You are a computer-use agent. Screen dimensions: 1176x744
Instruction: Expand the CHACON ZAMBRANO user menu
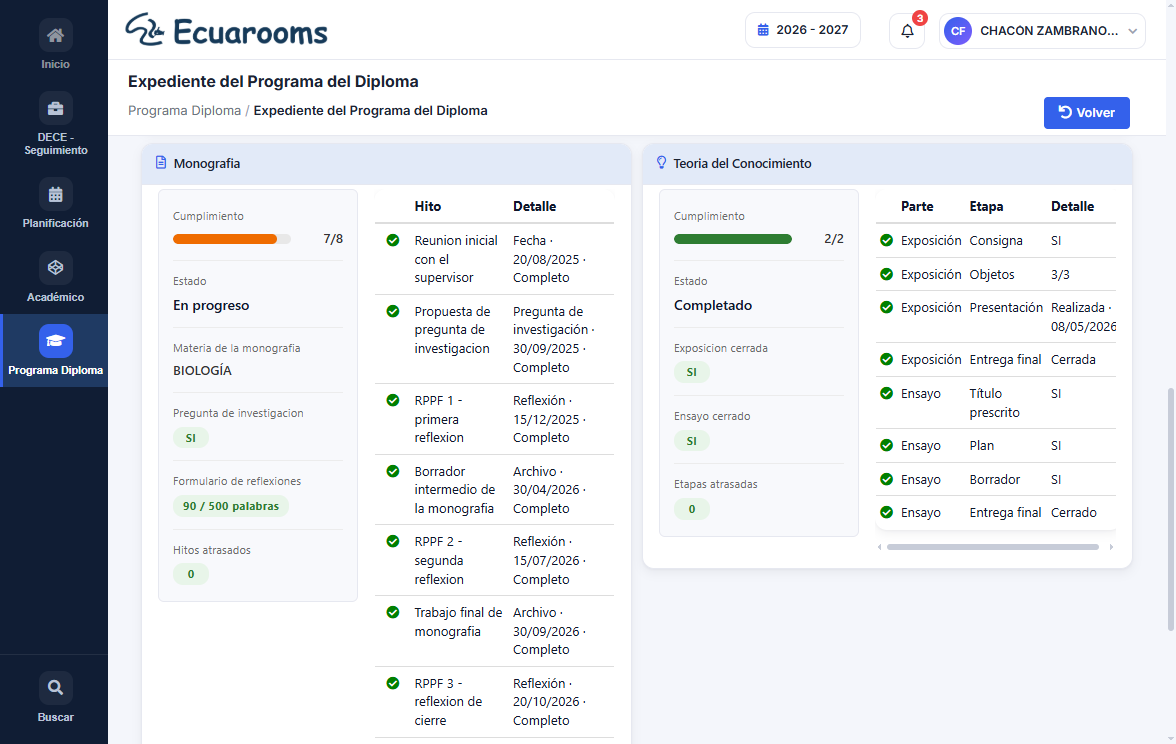[x=1042, y=31]
